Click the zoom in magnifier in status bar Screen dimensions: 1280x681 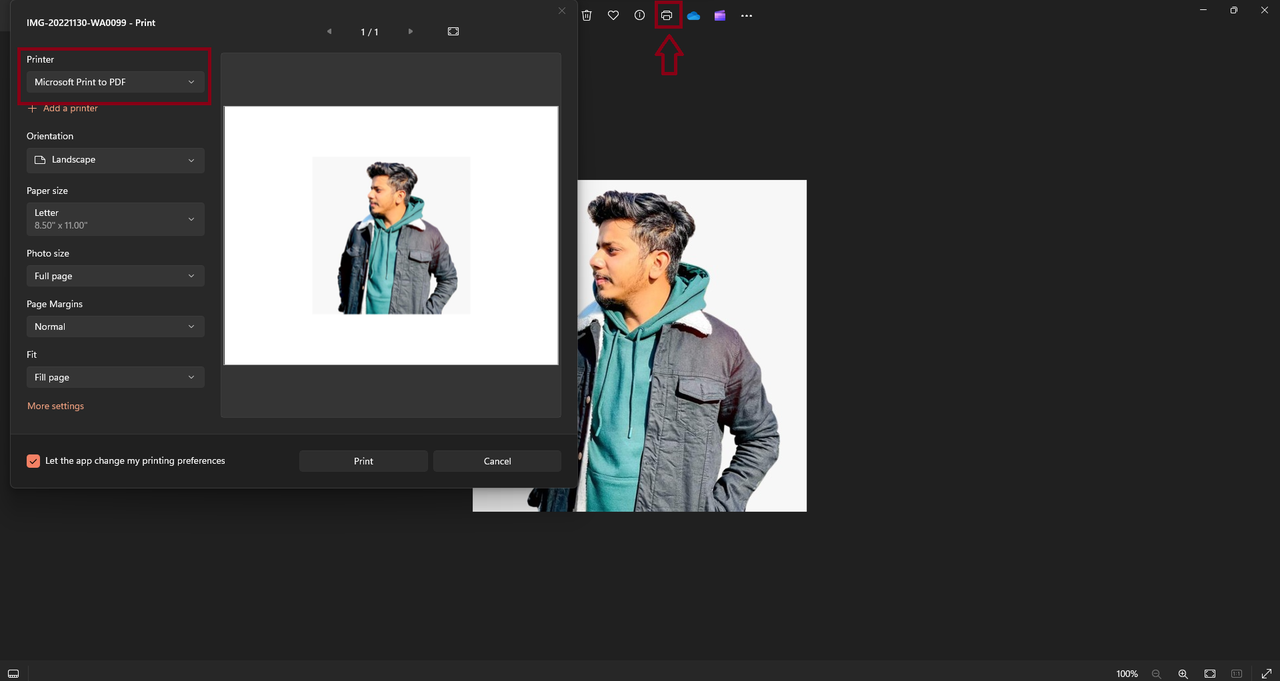[x=1183, y=674]
